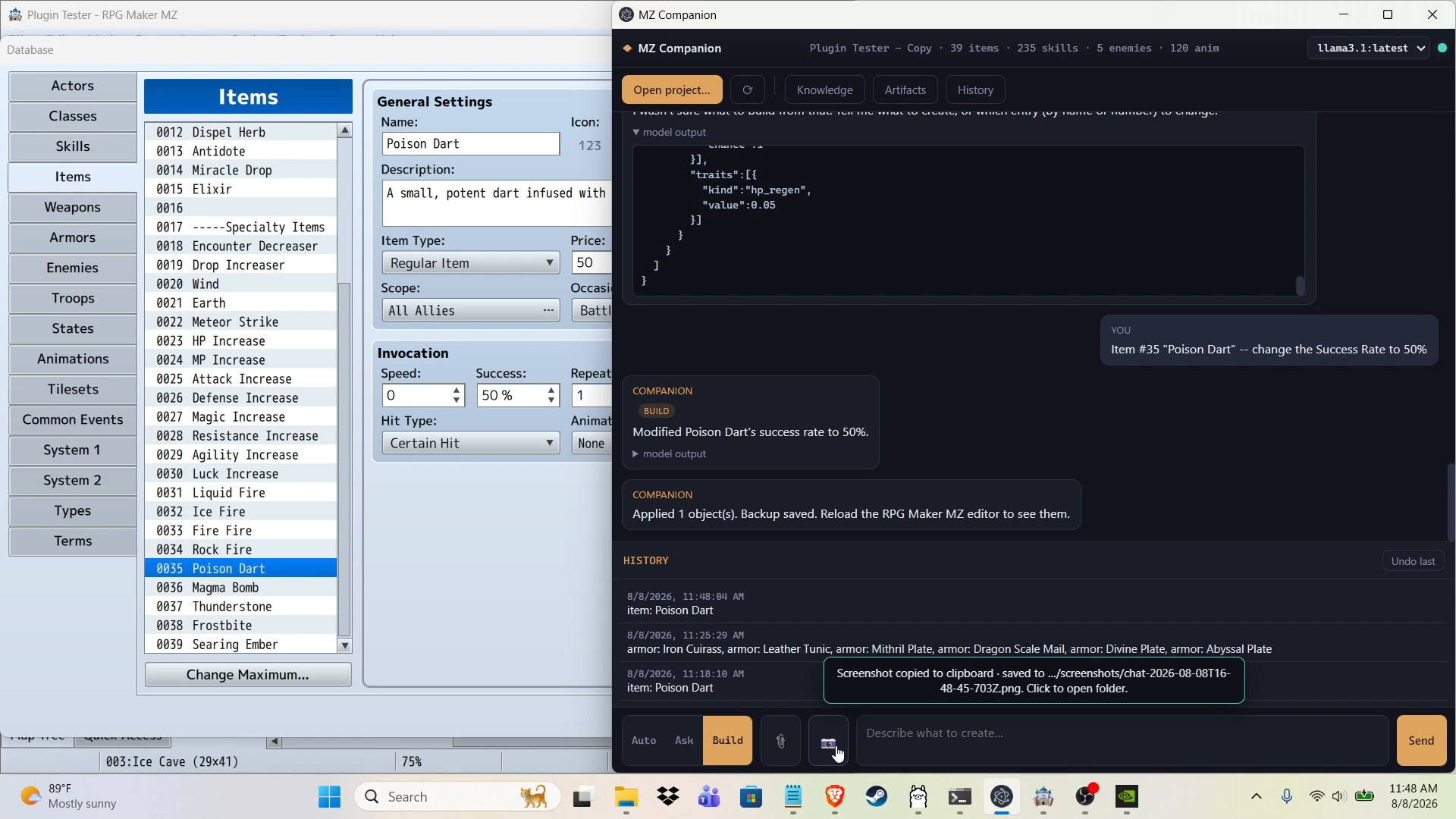Viewport: 1456px width, 819px height.
Task: Click the Speed stepper field
Action: (423, 395)
